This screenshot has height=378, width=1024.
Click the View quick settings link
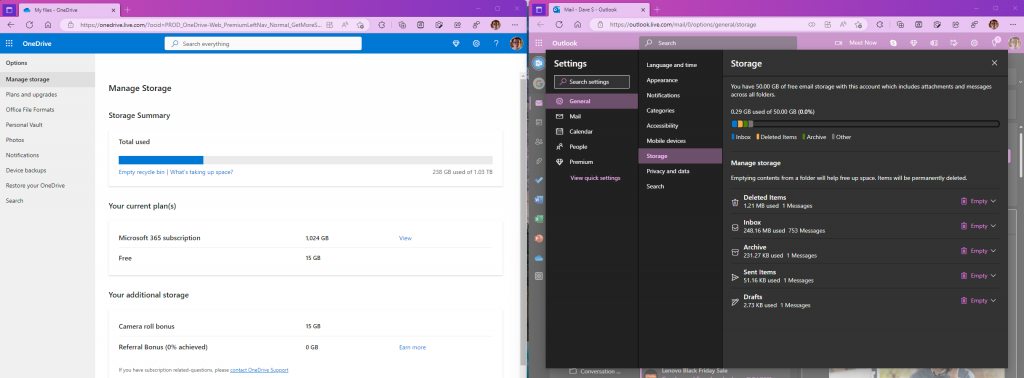[595, 178]
